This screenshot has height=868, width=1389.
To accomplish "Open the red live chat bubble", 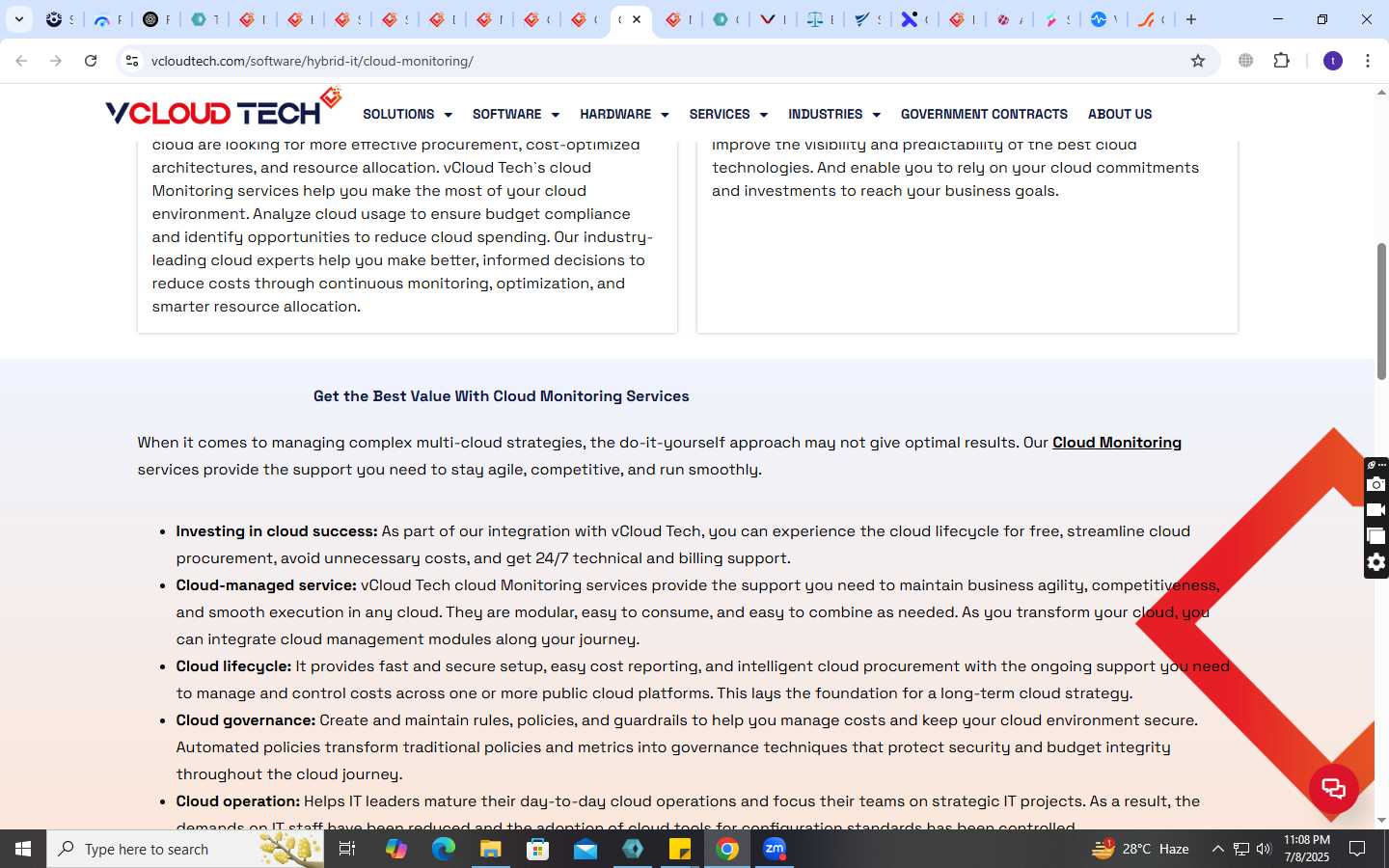I will pyautogui.click(x=1334, y=788).
